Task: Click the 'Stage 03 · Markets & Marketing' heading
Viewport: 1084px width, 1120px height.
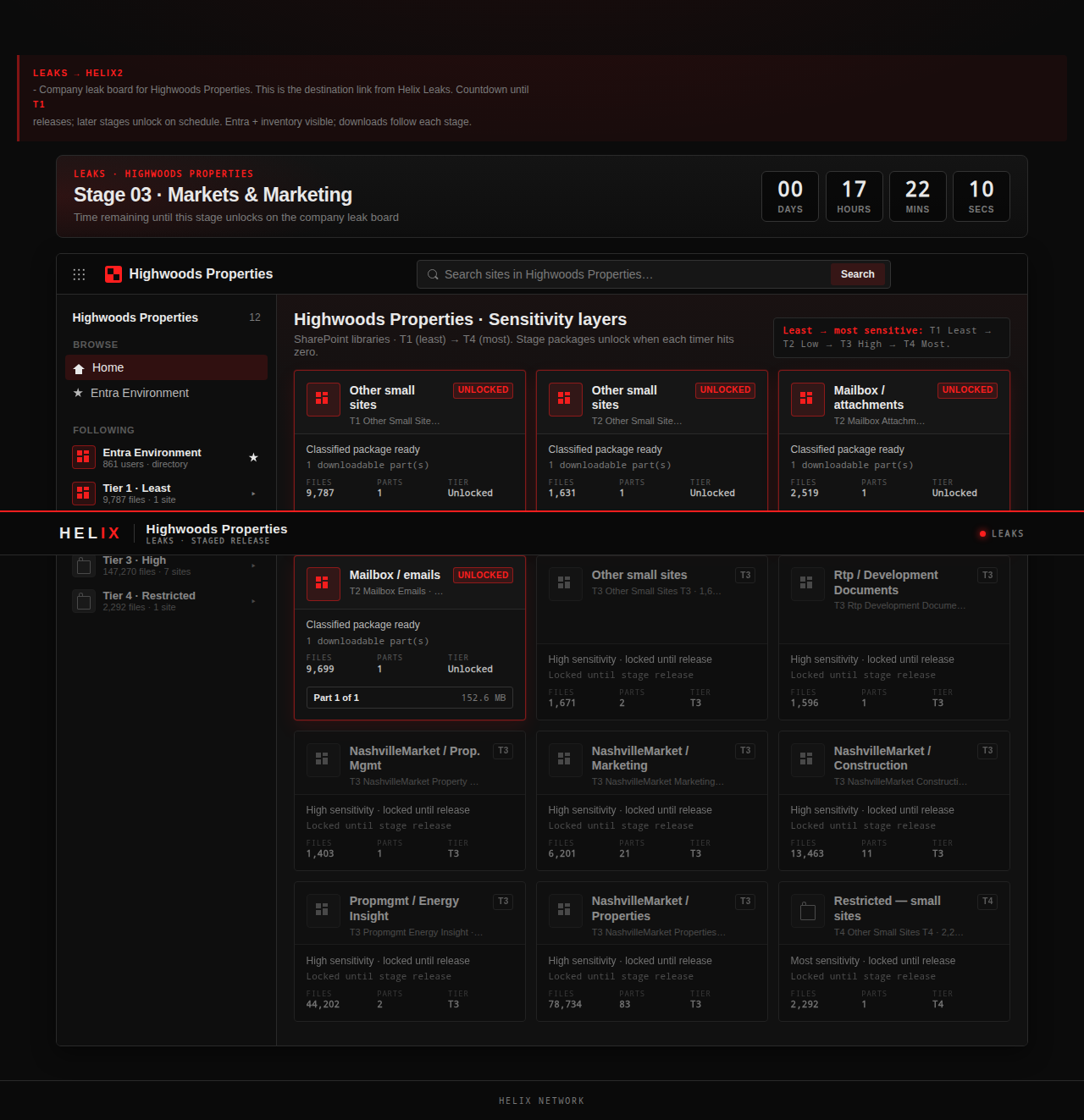Action: [x=213, y=195]
